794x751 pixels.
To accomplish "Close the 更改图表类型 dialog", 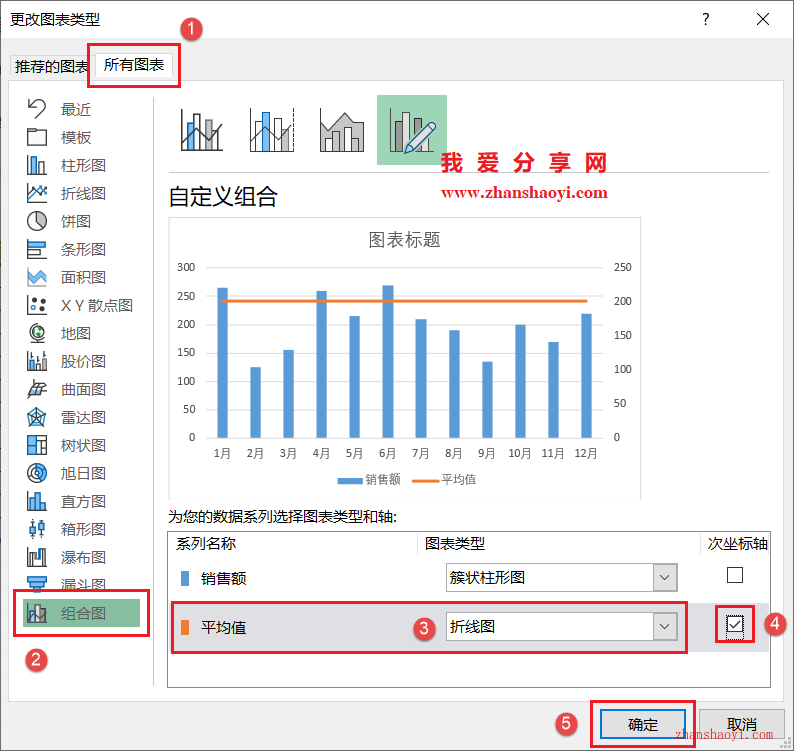I will [763, 19].
